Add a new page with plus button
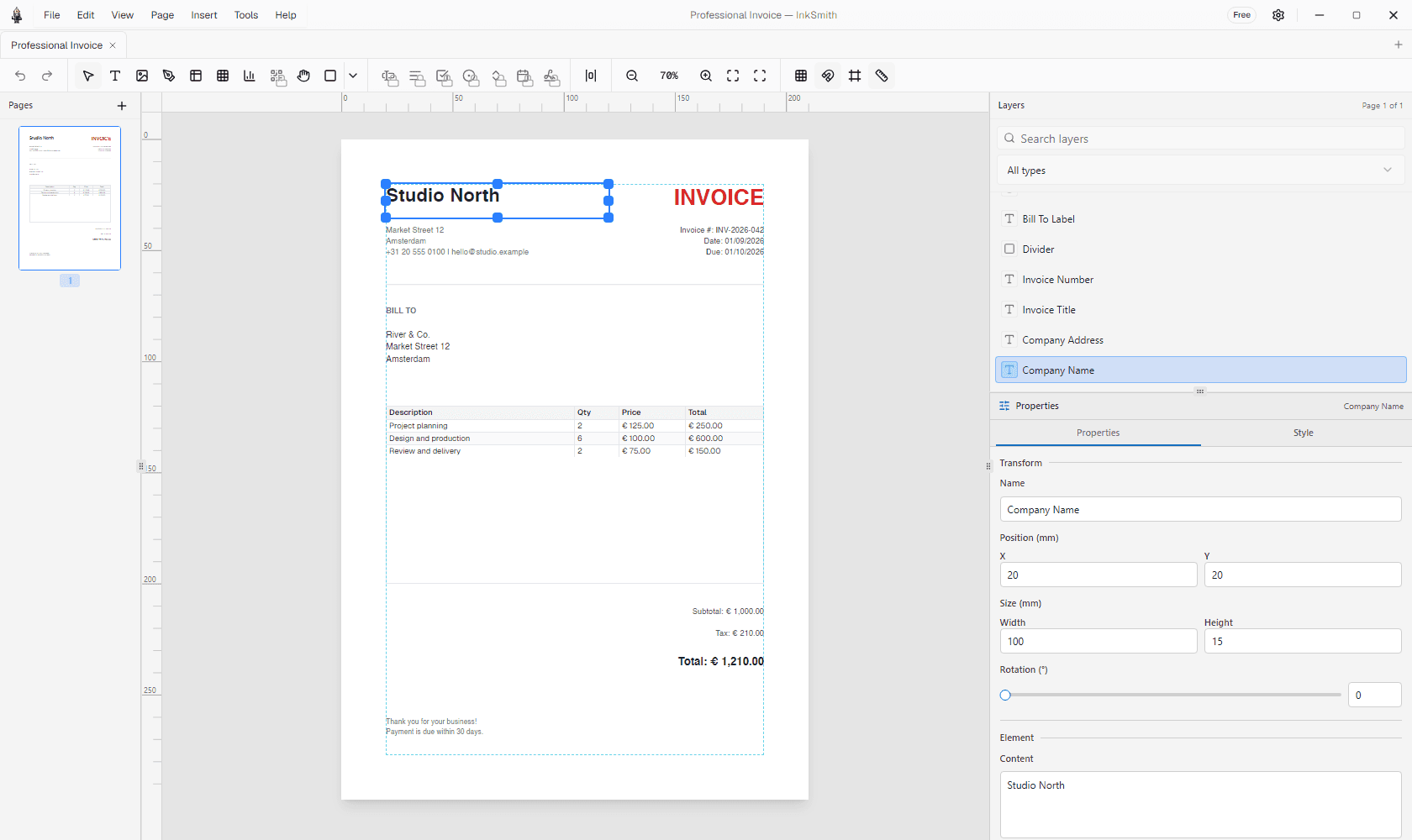Viewport: 1412px width, 840px height. [122, 106]
